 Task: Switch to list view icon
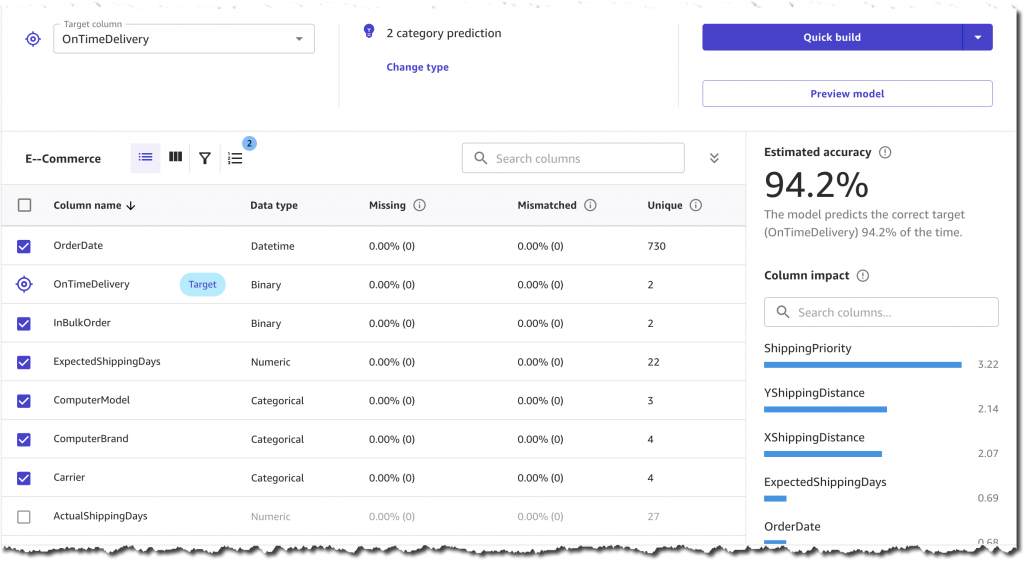[x=146, y=157]
